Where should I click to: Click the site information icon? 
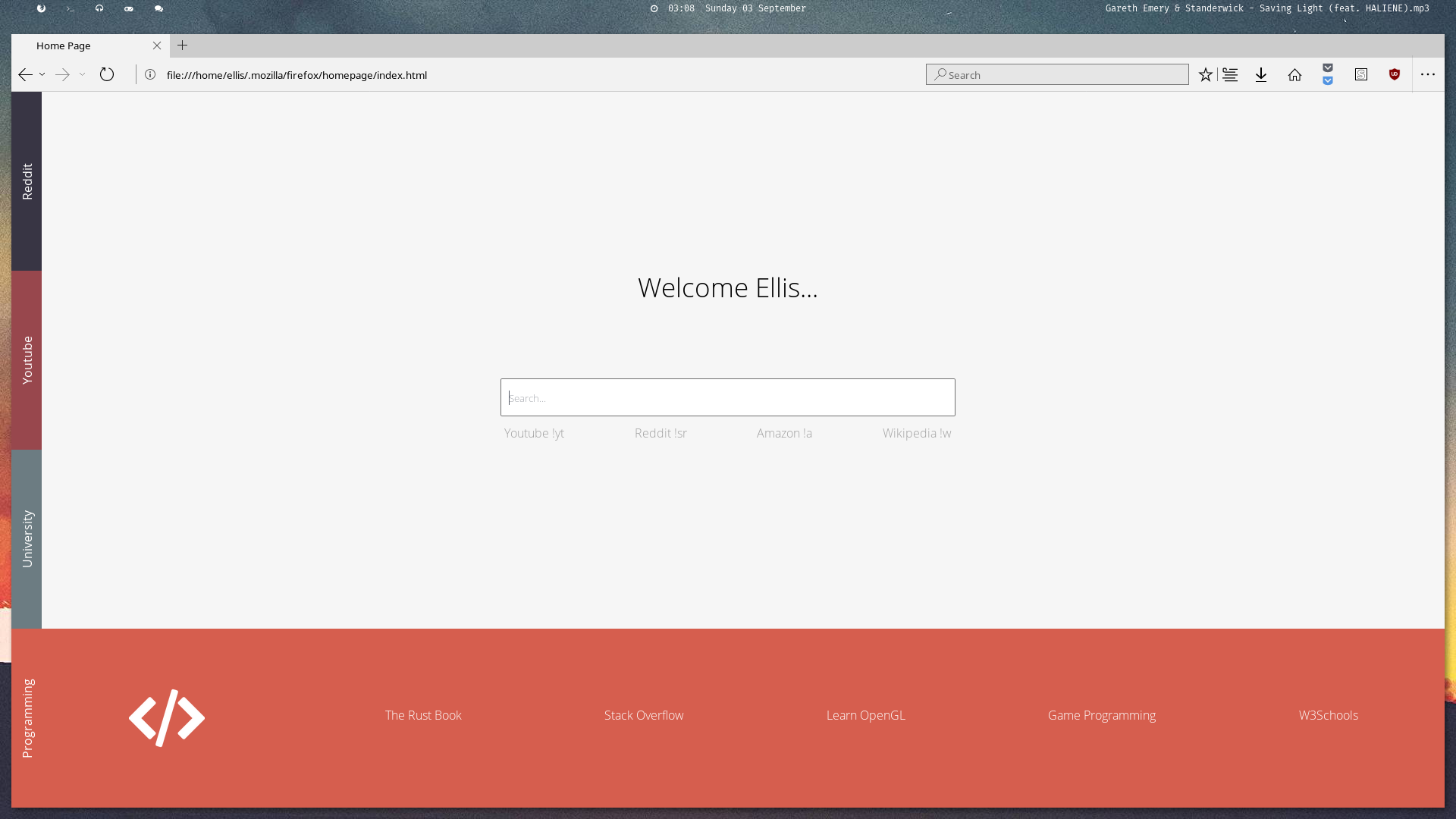150,74
